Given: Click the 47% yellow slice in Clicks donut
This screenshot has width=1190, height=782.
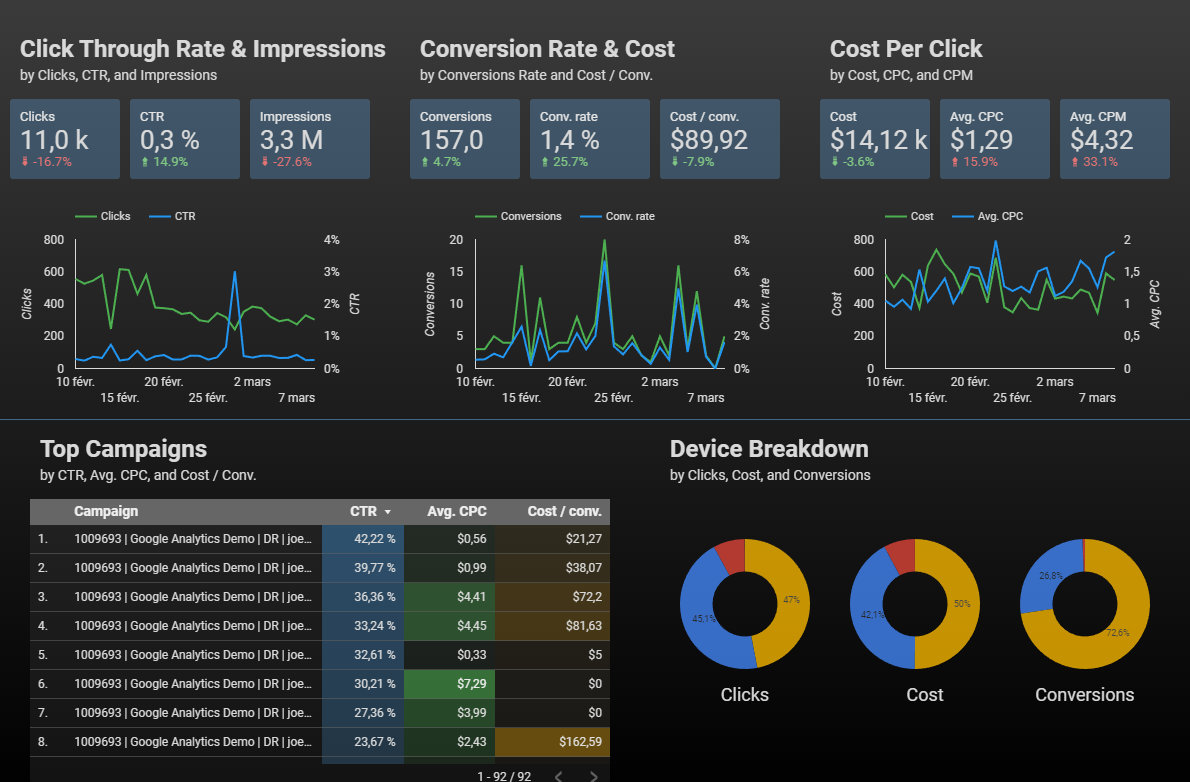Looking at the screenshot, I should (x=792, y=600).
